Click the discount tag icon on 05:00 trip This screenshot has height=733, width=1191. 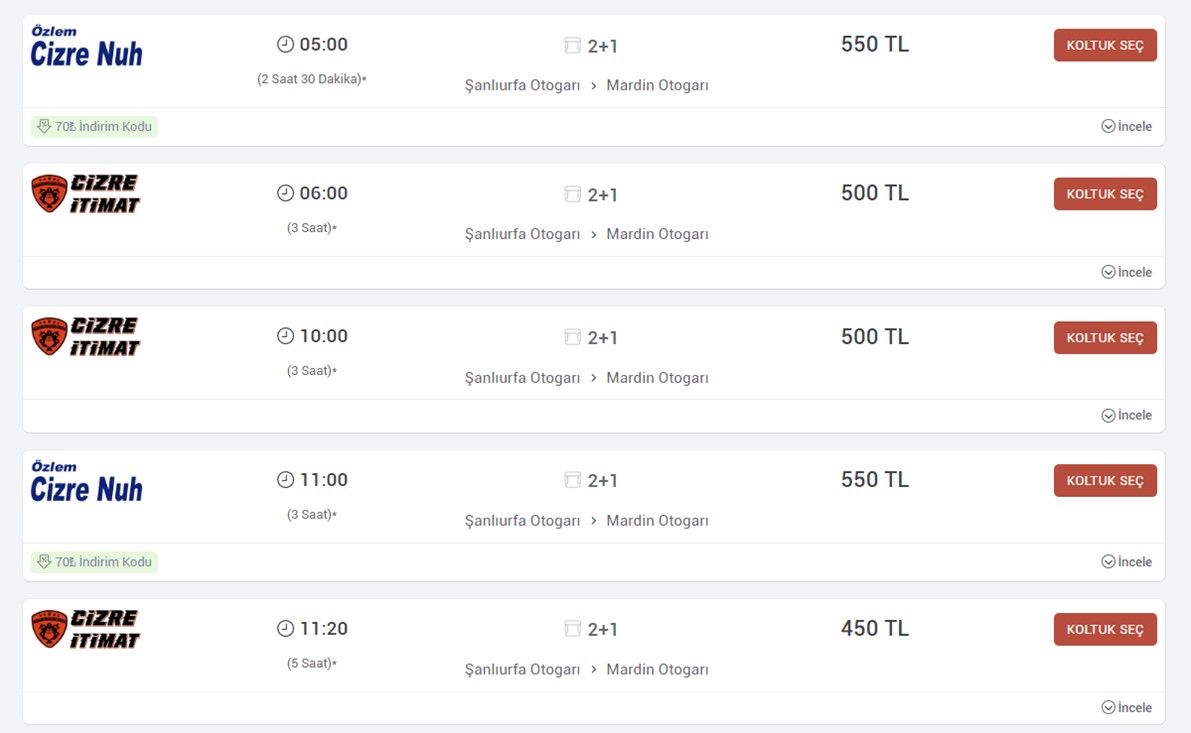tap(44, 127)
